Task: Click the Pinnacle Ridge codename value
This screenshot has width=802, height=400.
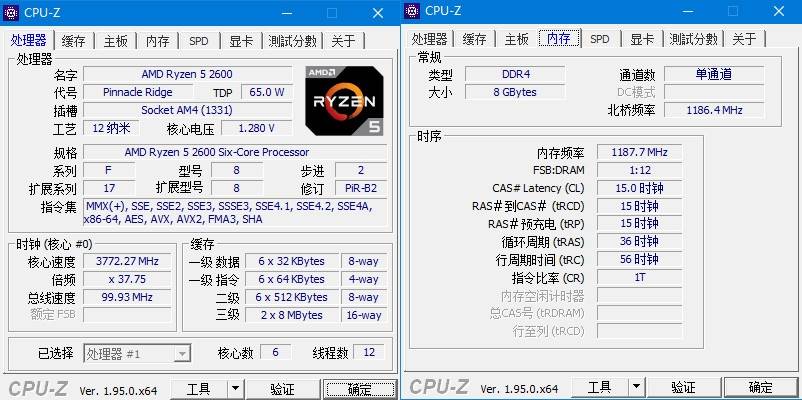Action: pos(138,92)
